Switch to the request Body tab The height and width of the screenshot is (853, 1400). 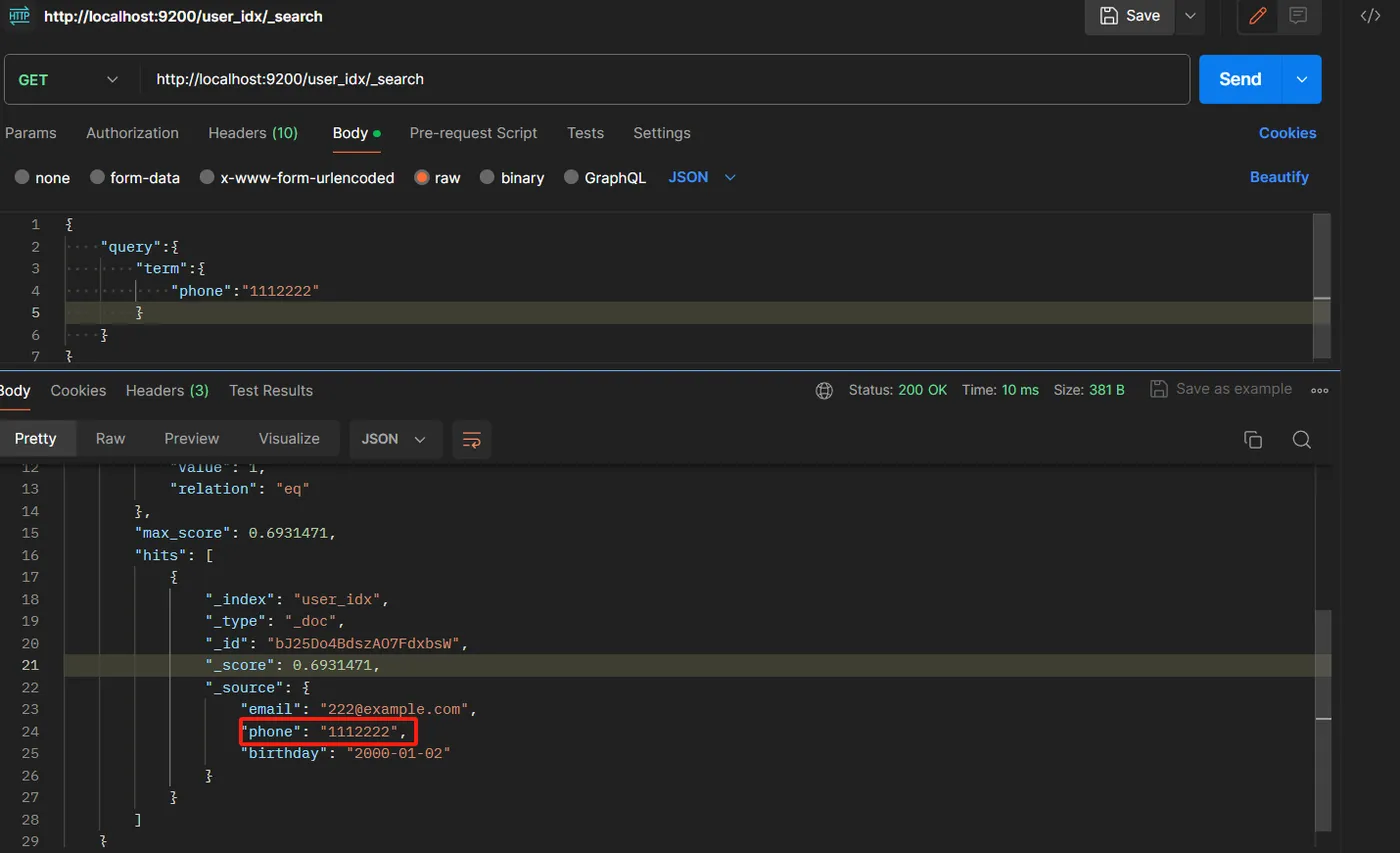(x=356, y=133)
